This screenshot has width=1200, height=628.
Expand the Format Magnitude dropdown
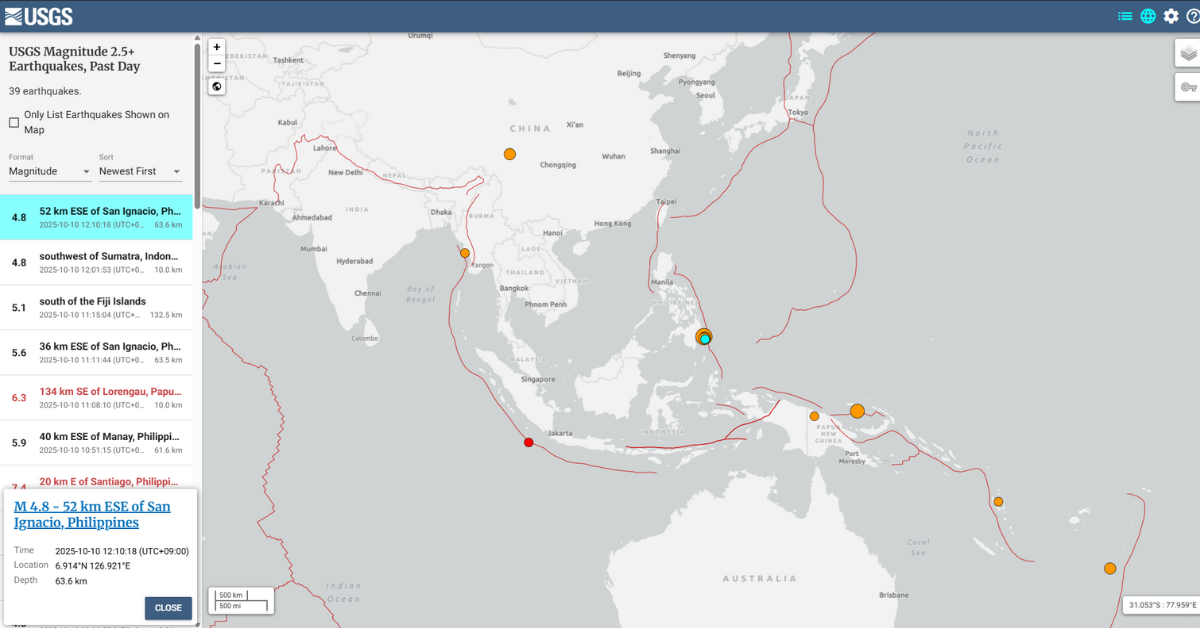[50, 171]
